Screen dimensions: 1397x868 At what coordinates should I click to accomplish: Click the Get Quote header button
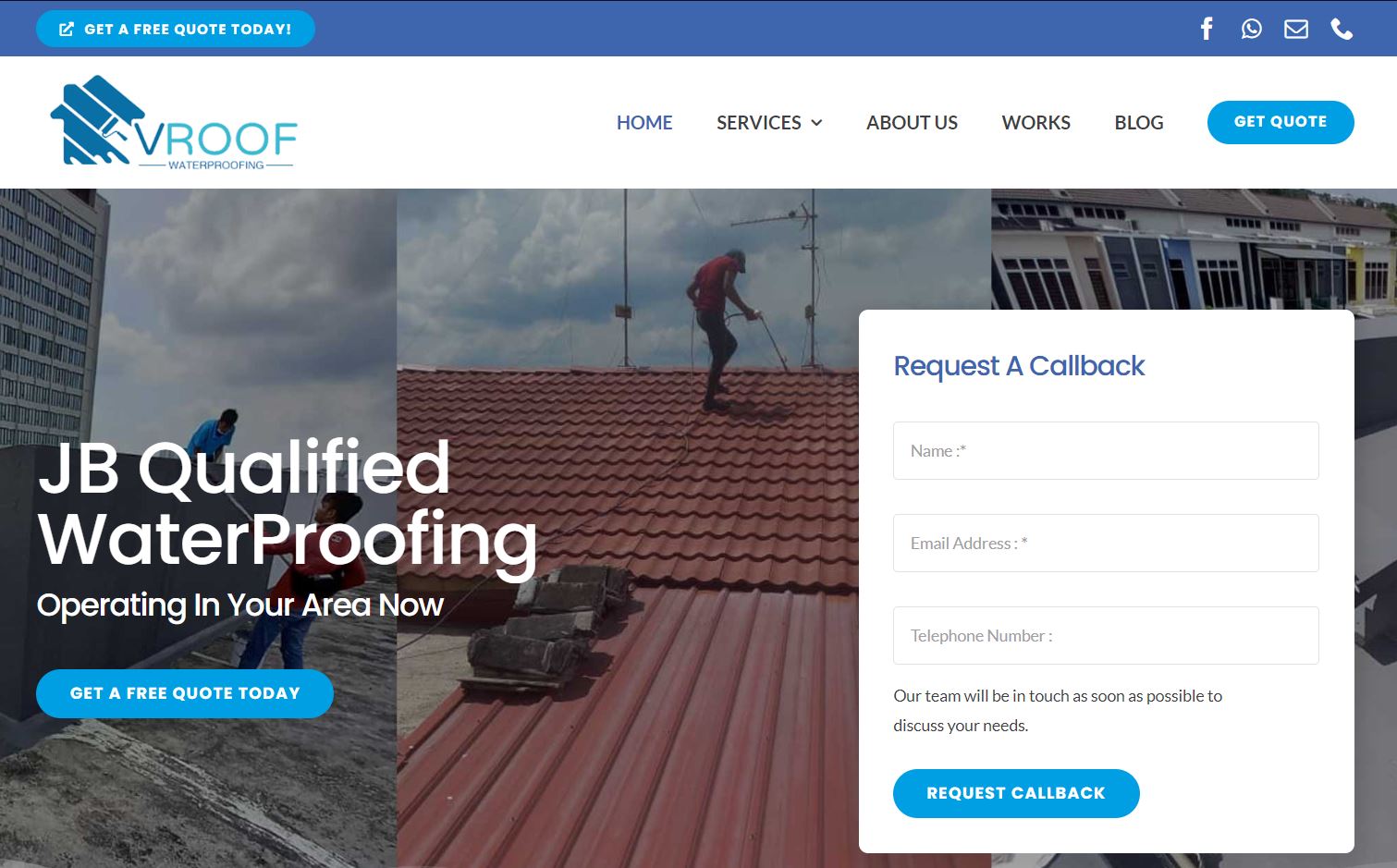pyautogui.click(x=1281, y=122)
